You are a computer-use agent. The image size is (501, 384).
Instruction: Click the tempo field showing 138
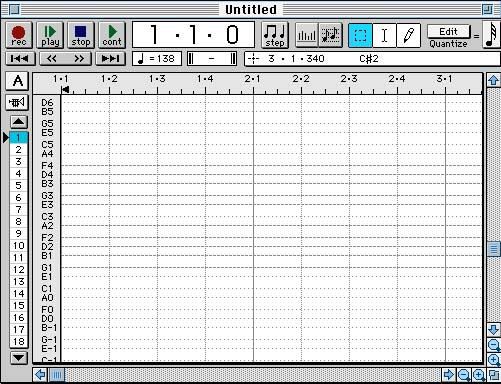pyautogui.click(x=157, y=59)
